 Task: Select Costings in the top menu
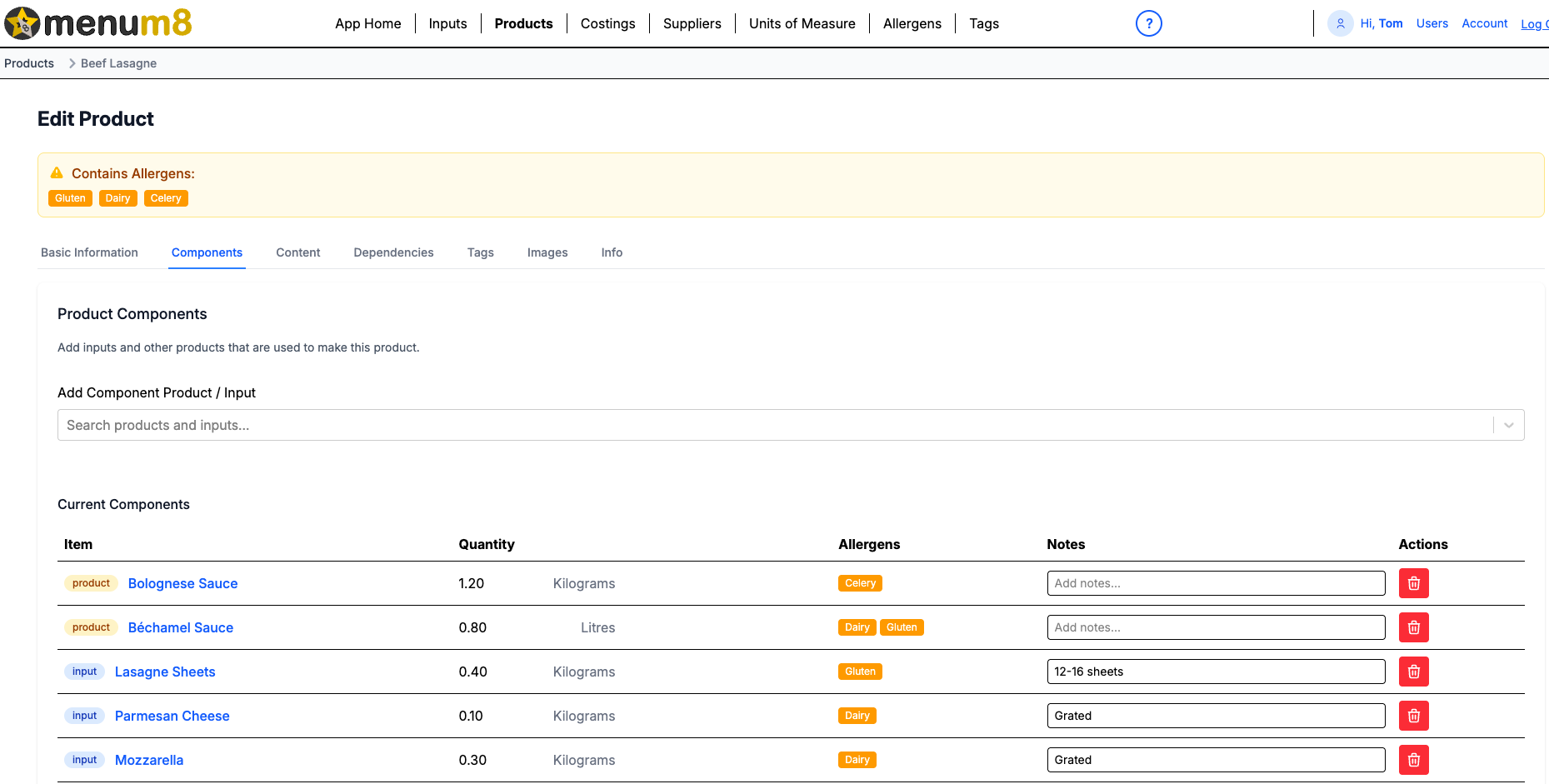(x=607, y=23)
